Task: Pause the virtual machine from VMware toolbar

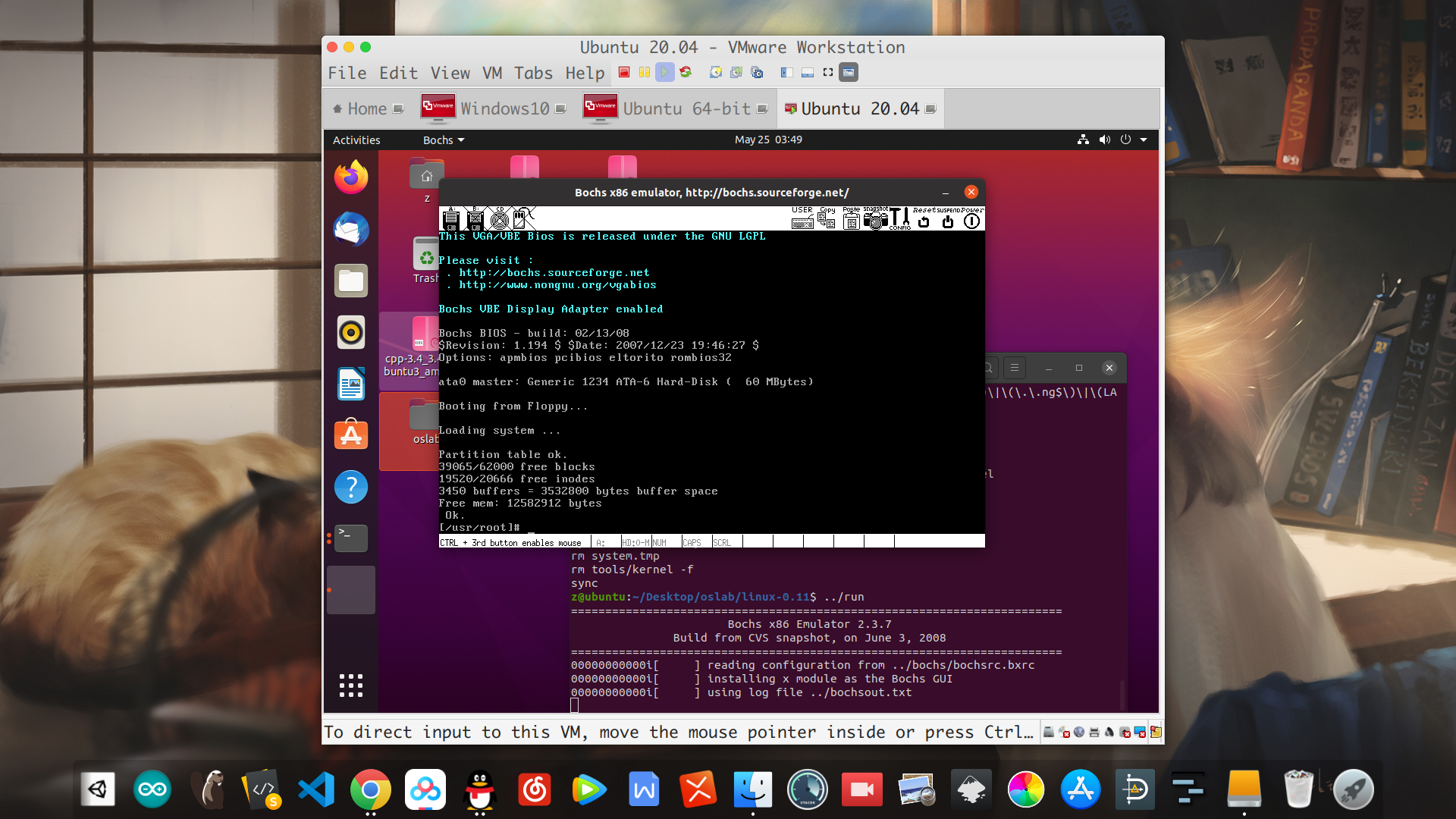Action: (645, 72)
